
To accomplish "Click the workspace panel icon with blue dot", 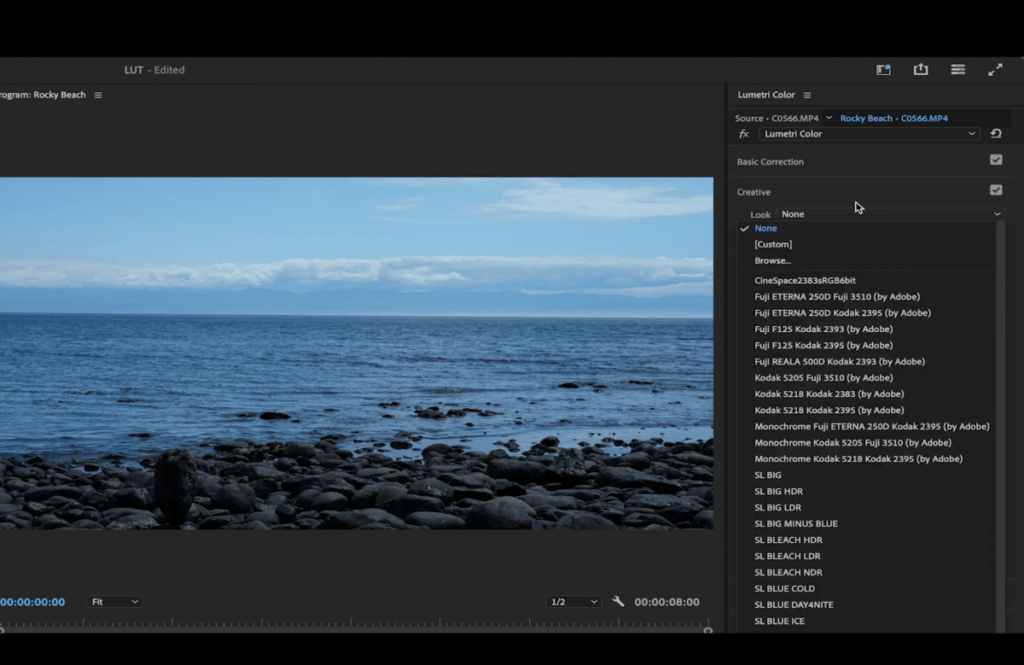I will (x=883, y=69).
